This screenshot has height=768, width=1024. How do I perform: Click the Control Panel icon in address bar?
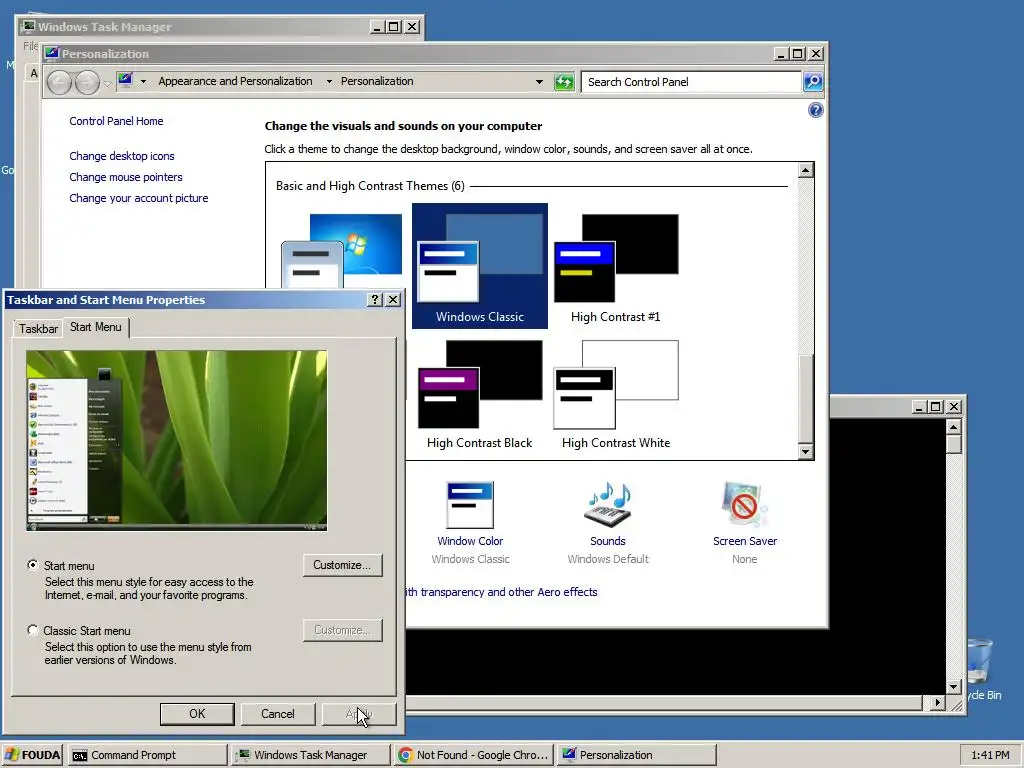click(x=125, y=81)
